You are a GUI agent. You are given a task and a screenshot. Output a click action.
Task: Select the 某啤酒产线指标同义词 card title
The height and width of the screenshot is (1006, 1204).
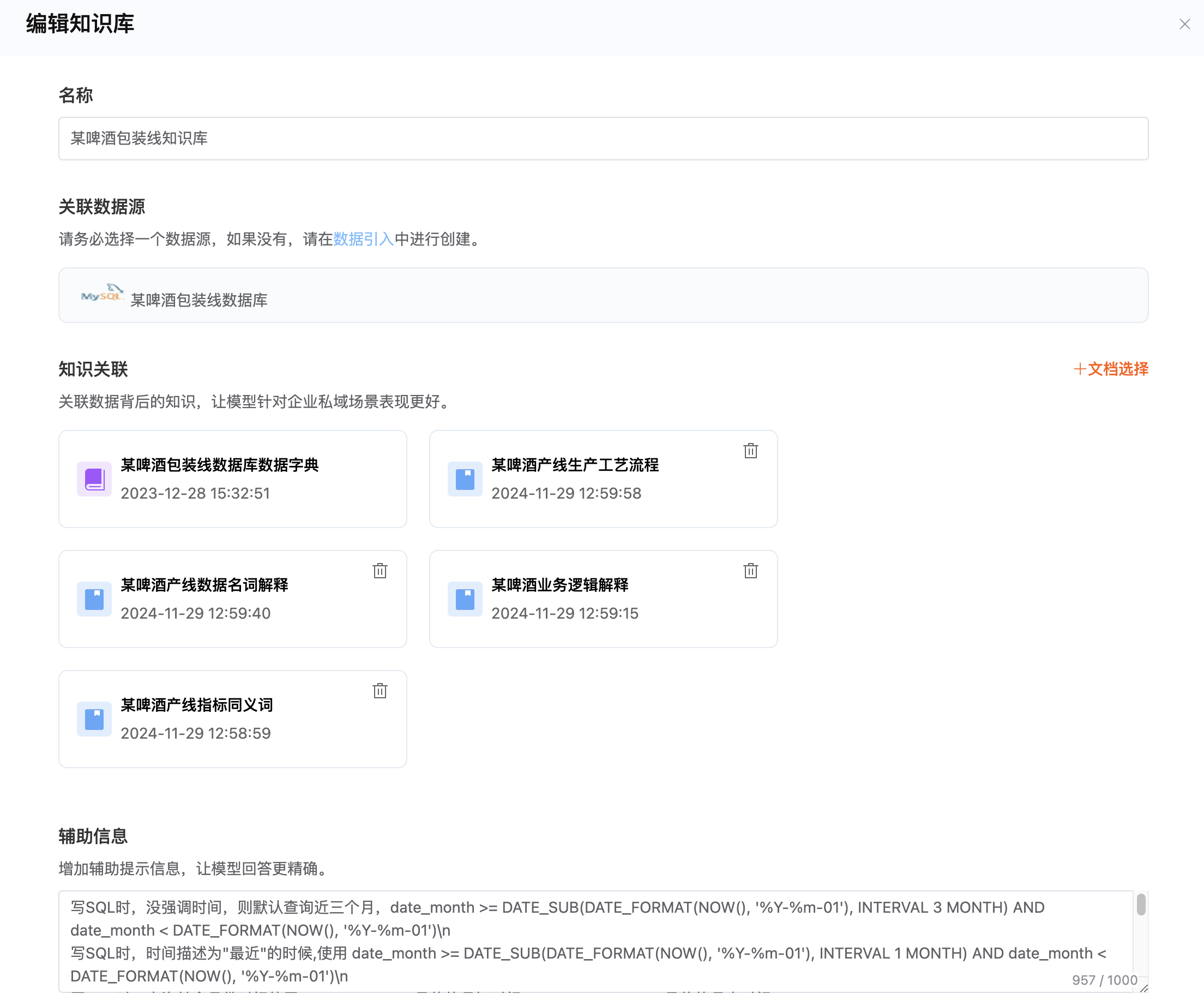tap(197, 705)
